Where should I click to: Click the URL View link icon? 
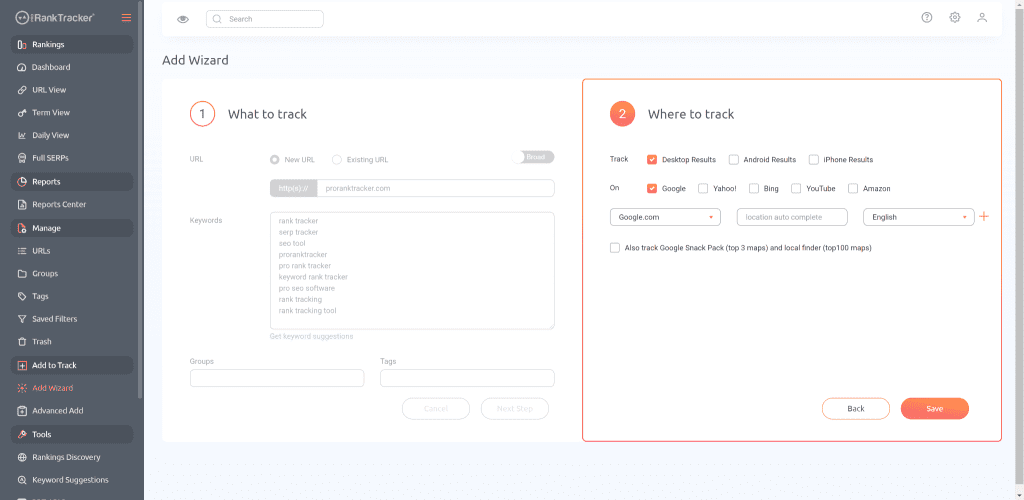coord(22,90)
